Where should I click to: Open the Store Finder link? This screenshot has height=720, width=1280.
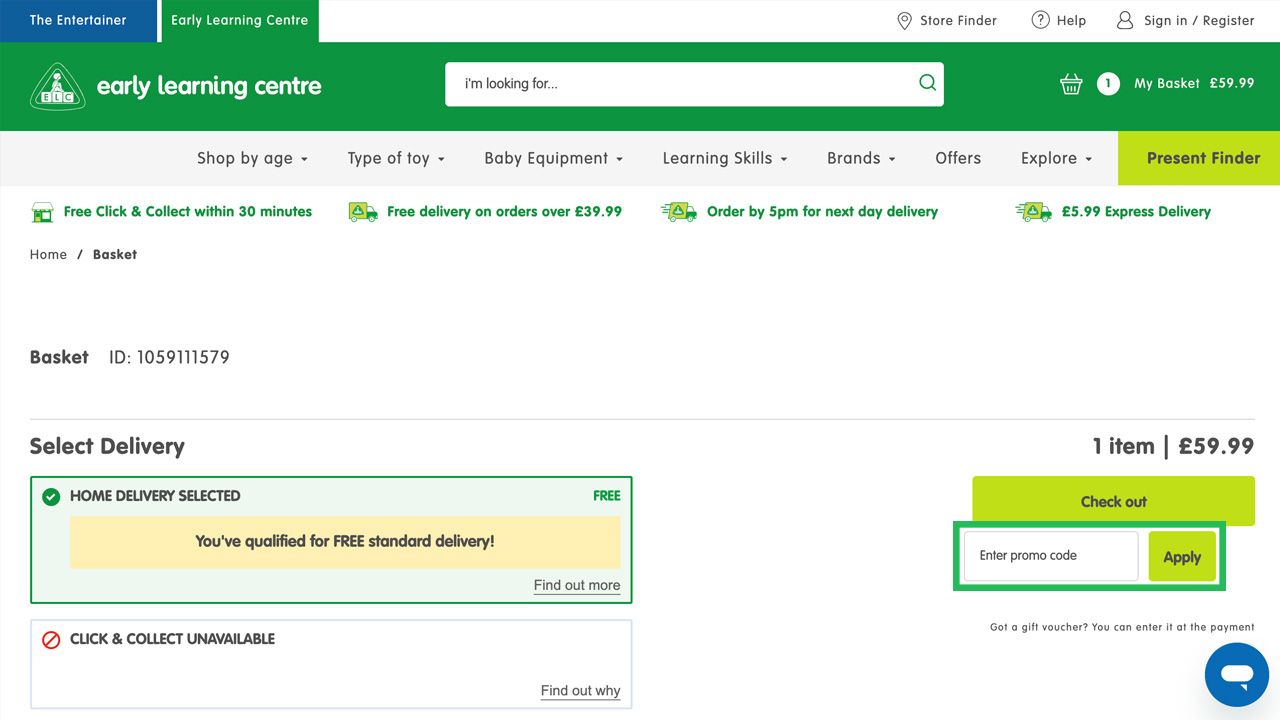(958, 20)
